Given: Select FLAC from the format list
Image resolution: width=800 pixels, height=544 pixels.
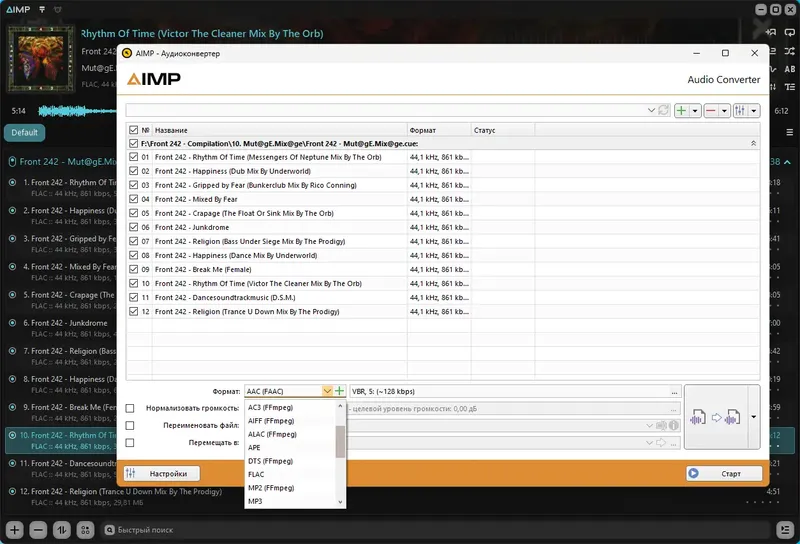Looking at the screenshot, I should pos(290,475).
